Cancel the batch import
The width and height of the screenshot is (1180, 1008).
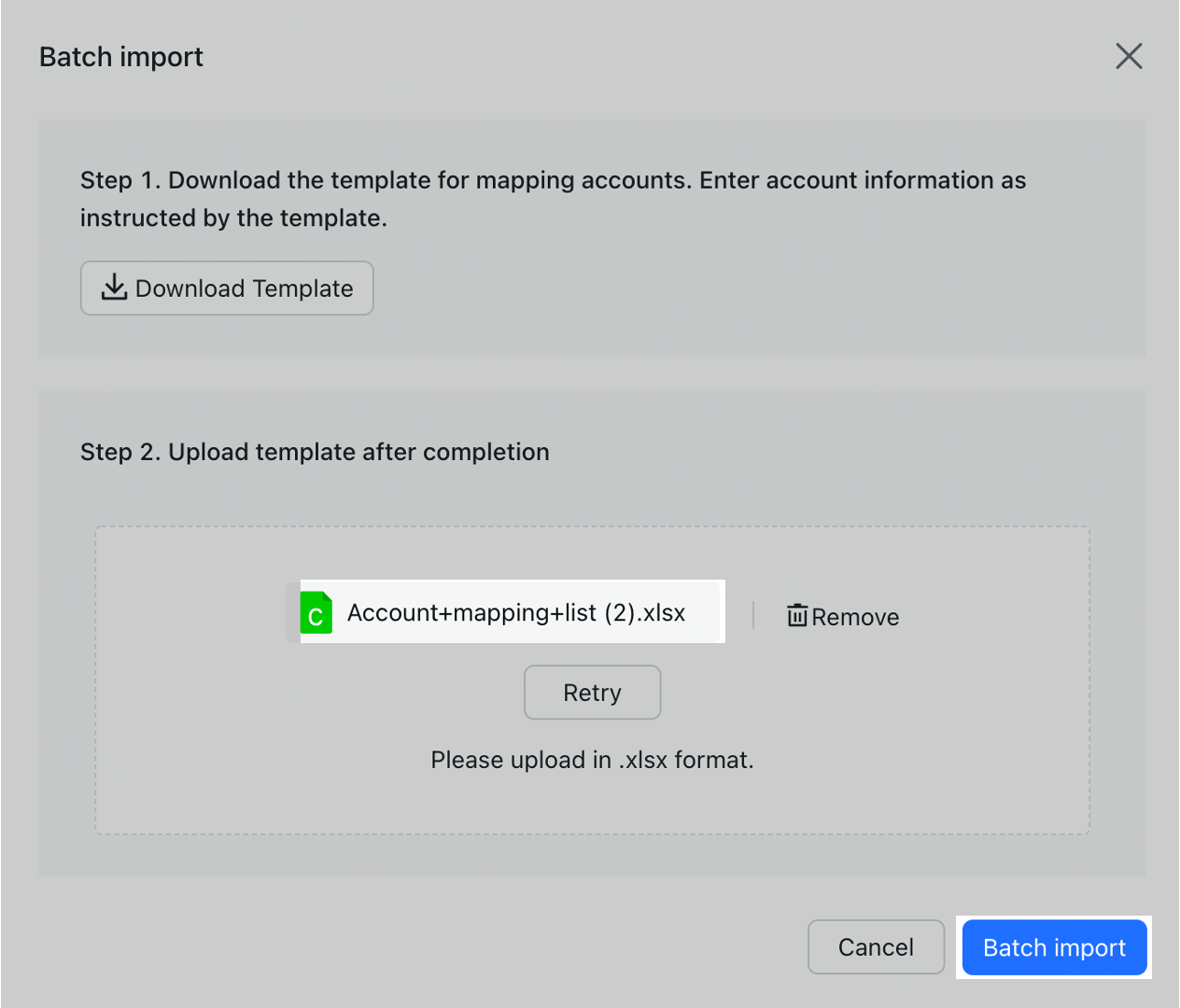pos(876,947)
